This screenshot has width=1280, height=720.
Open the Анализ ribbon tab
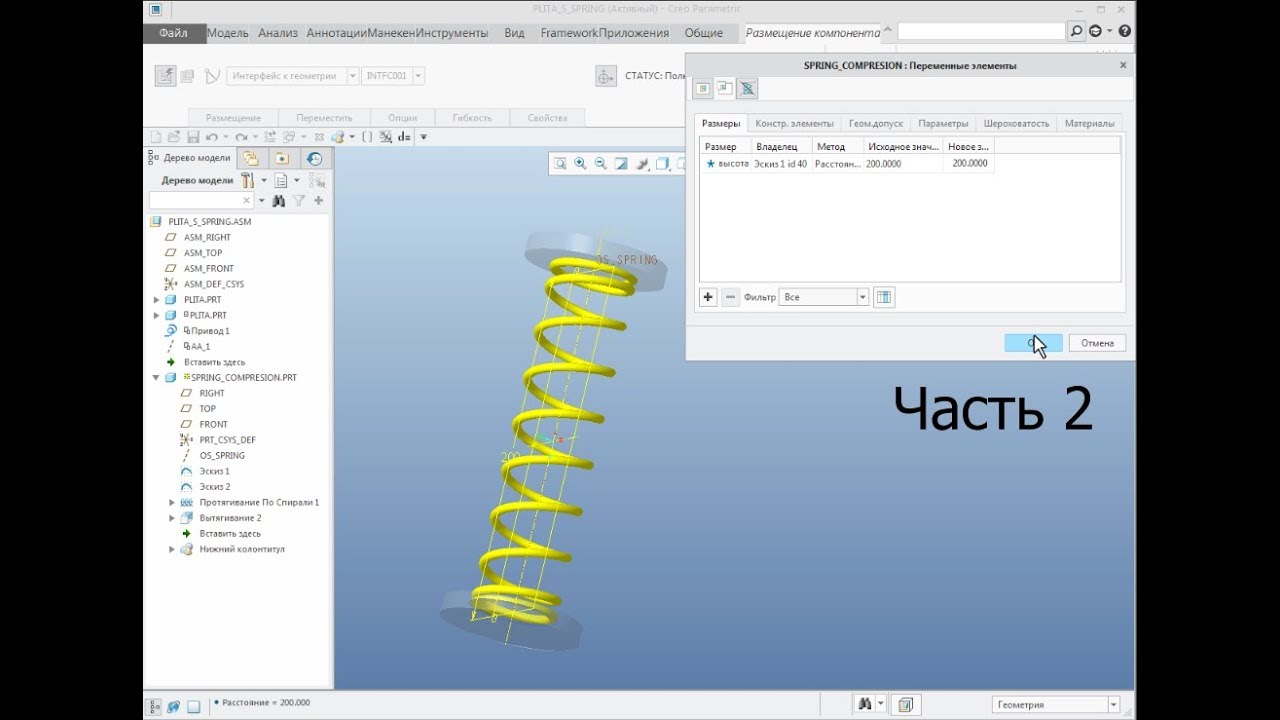[x=278, y=33]
